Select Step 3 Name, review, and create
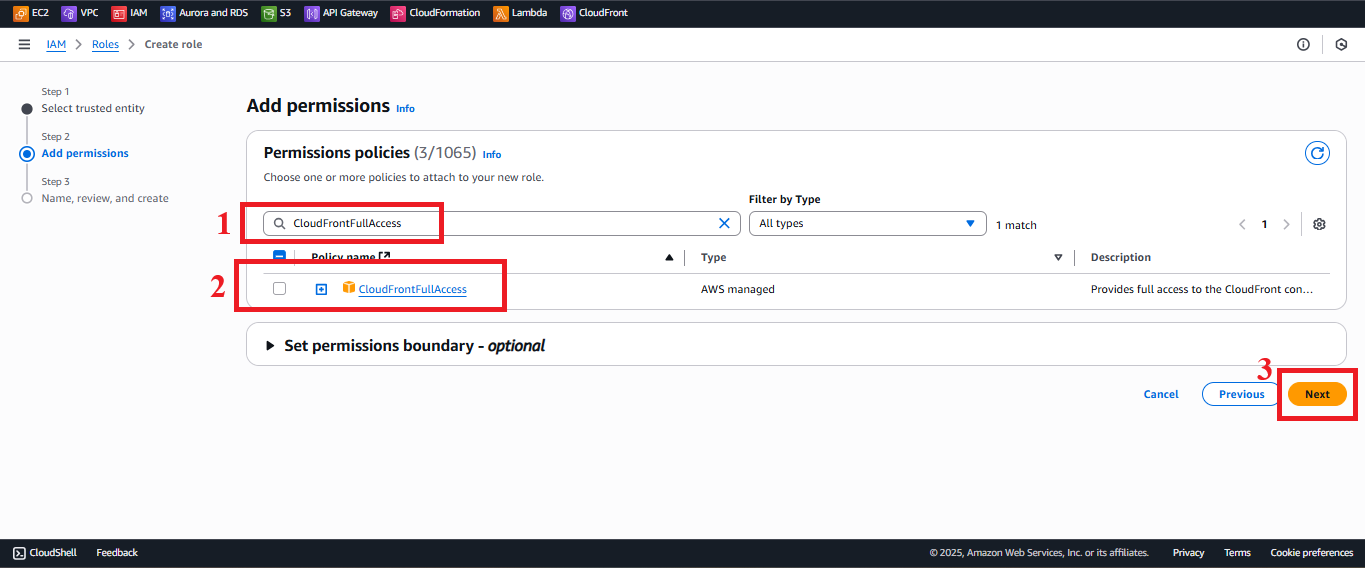The width and height of the screenshot is (1365, 568). click(105, 198)
